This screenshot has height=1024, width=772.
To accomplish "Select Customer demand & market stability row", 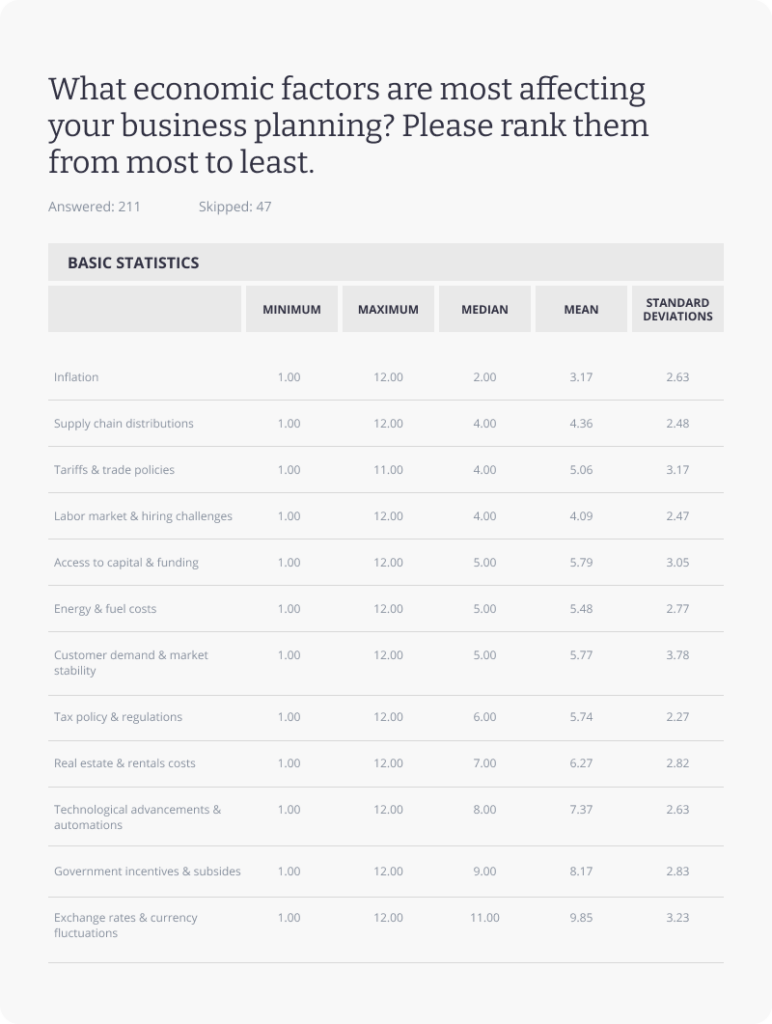I will click(385, 663).
